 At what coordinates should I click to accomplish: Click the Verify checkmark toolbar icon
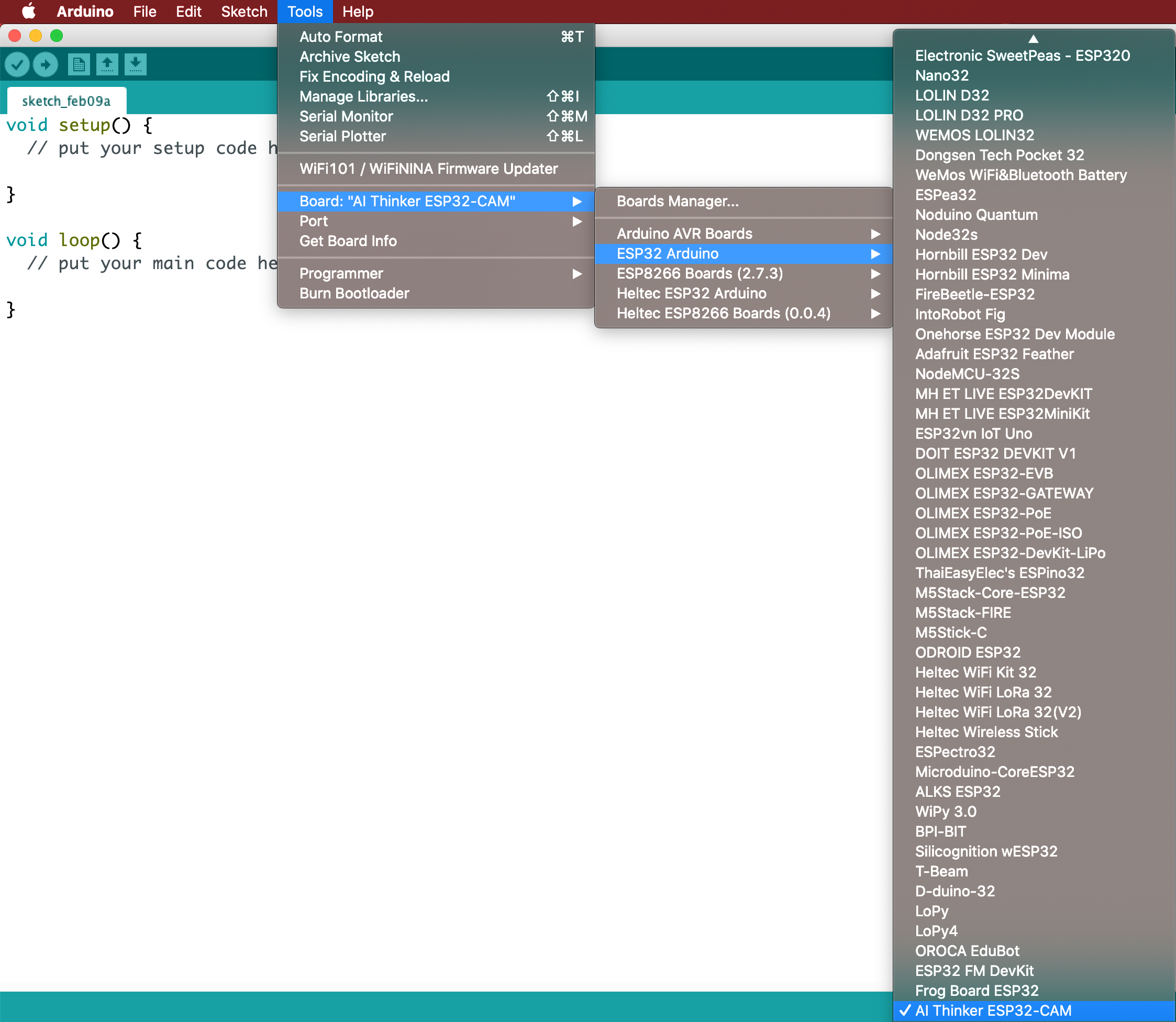click(17, 64)
